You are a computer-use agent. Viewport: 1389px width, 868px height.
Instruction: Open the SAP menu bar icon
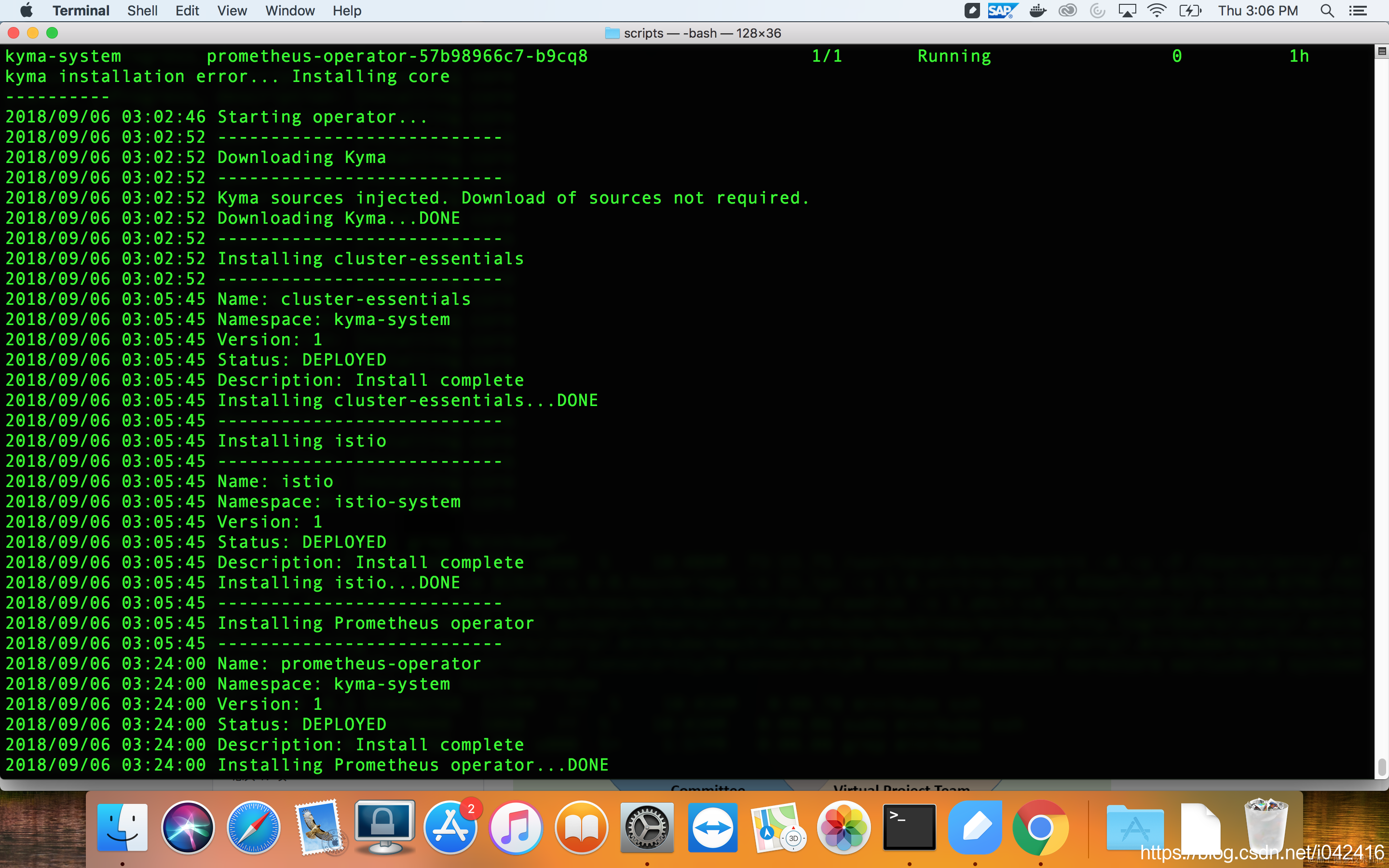(1002, 10)
